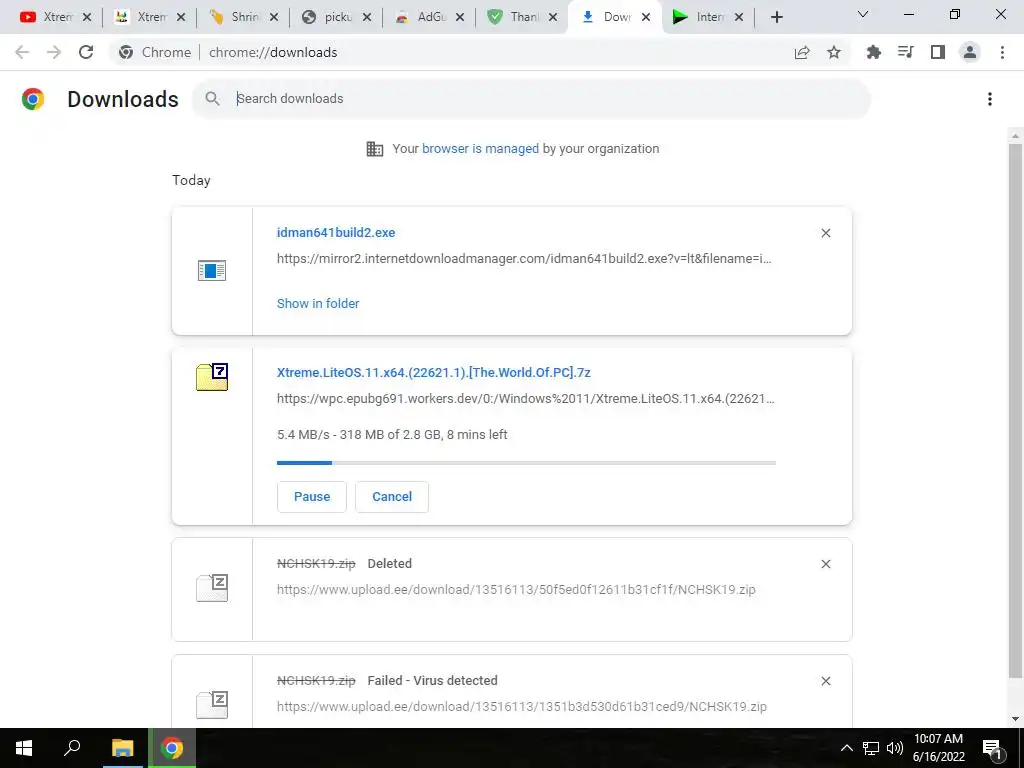Toggle the side panel icon
This screenshot has height=768, width=1024.
(x=938, y=52)
